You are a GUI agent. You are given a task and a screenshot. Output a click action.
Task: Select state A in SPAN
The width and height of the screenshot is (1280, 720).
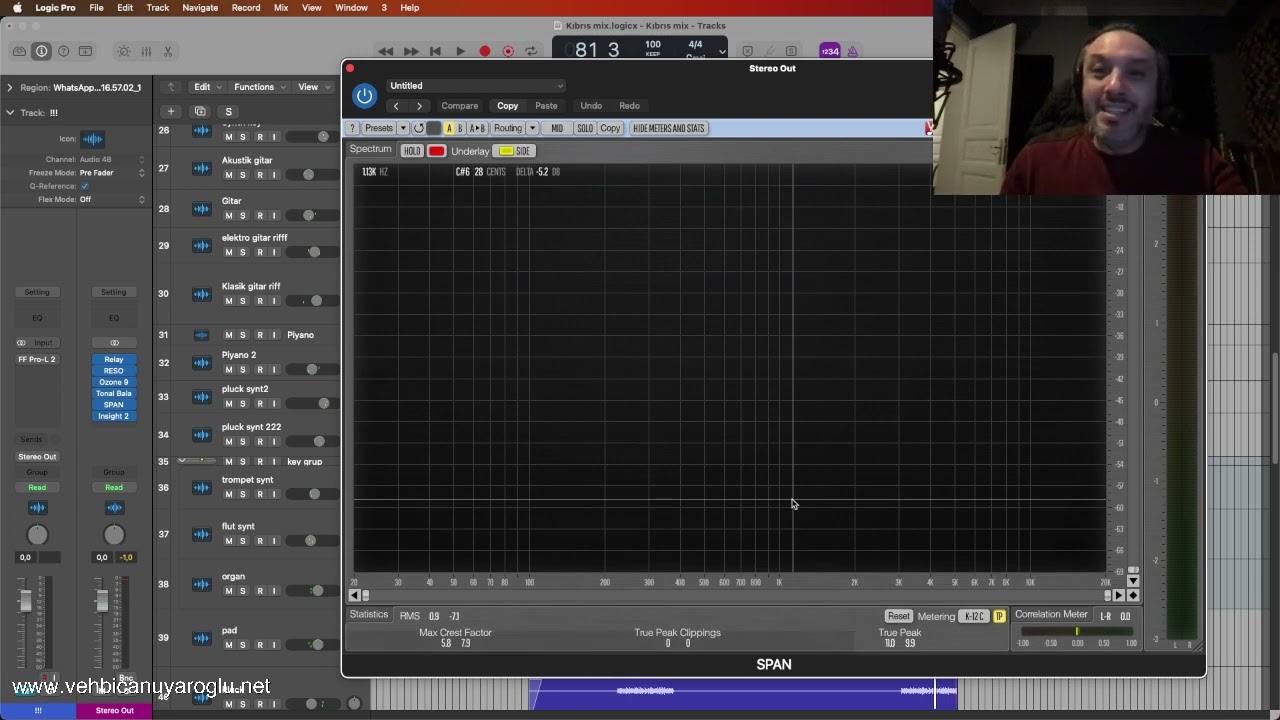tap(449, 128)
